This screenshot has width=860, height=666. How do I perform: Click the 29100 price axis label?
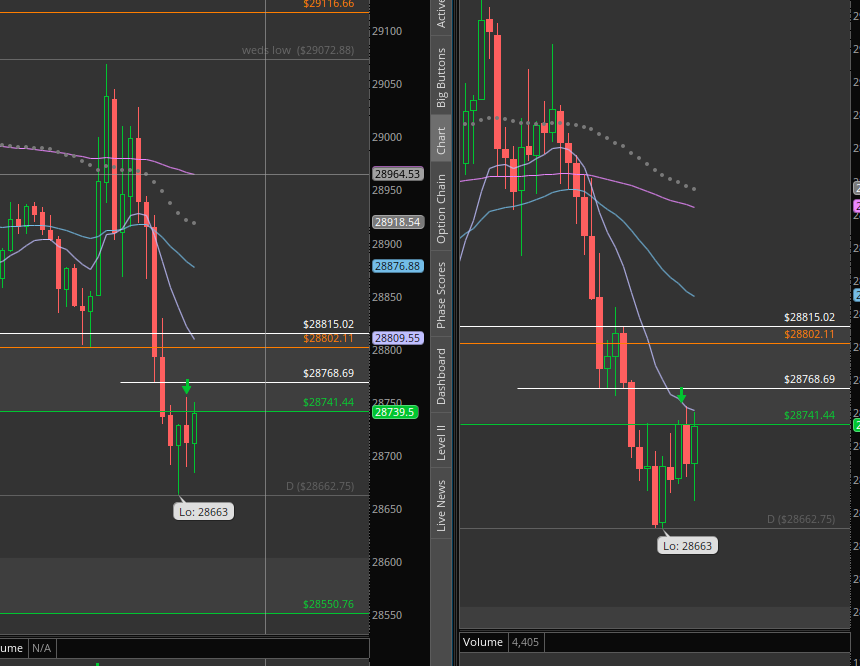click(387, 31)
